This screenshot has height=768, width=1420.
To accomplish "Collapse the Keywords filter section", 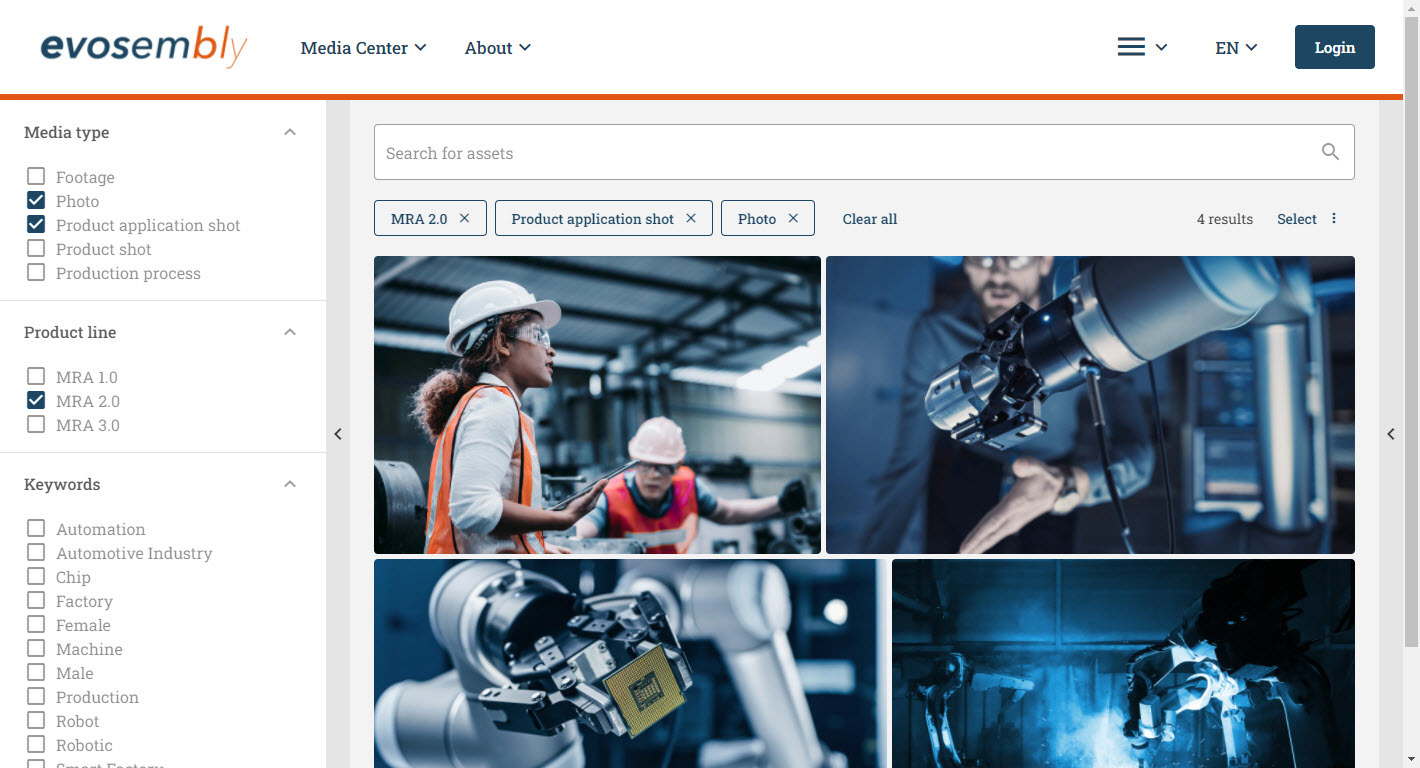I will coord(290,484).
